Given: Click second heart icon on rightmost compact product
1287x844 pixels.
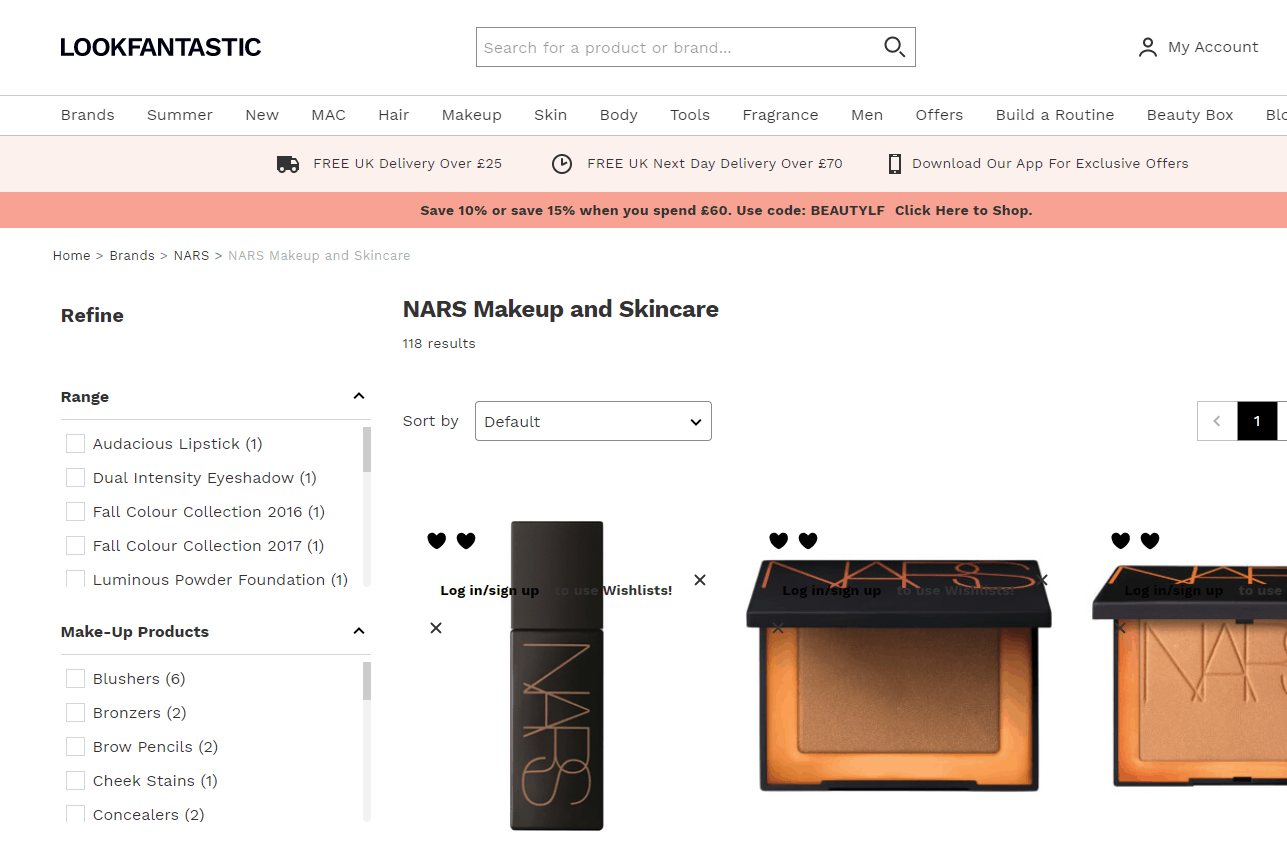Looking at the screenshot, I should click(1150, 541).
